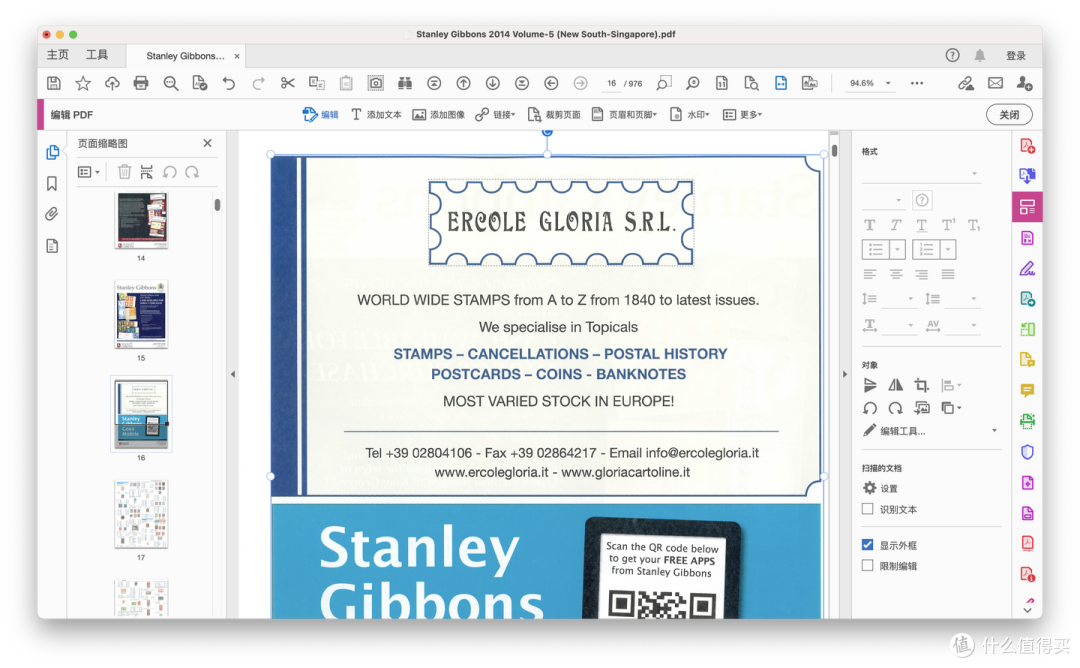Toggle underline text style button
This screenshot has width=1080, height=668.
922,225
